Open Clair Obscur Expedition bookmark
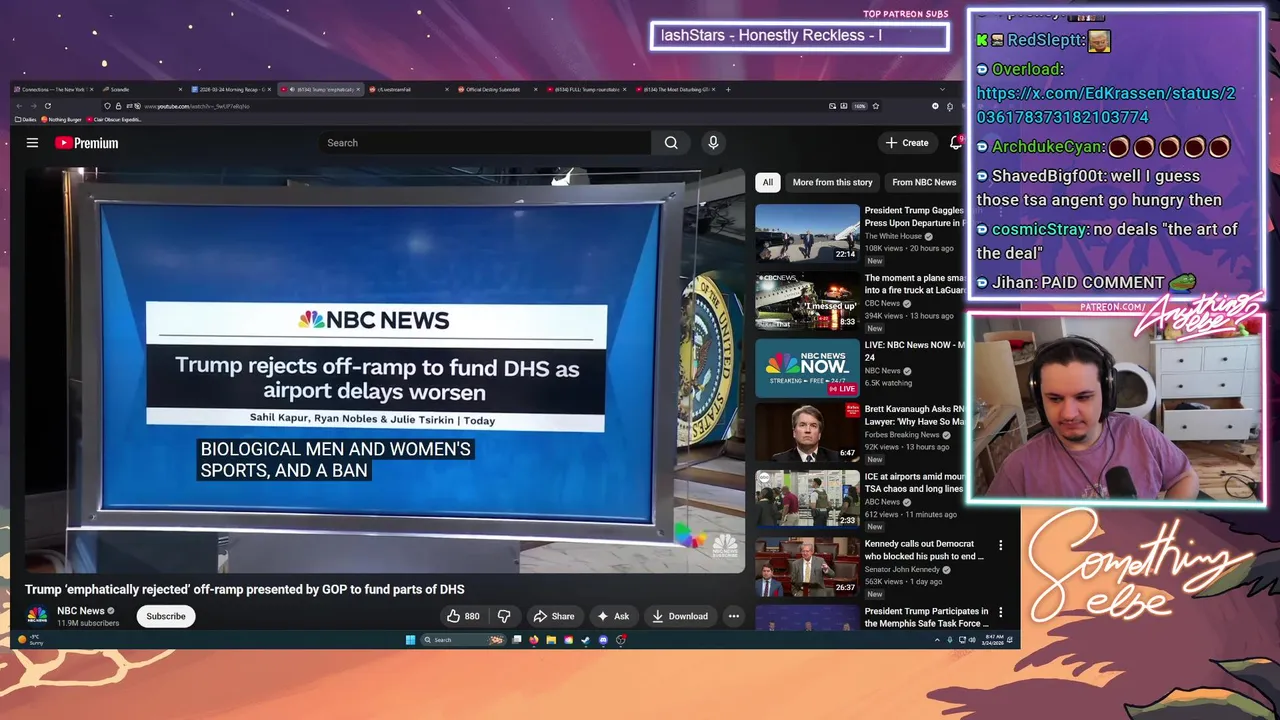This screenshot has height=720, width=1280. pyautogui.click(x=116, y=119)
